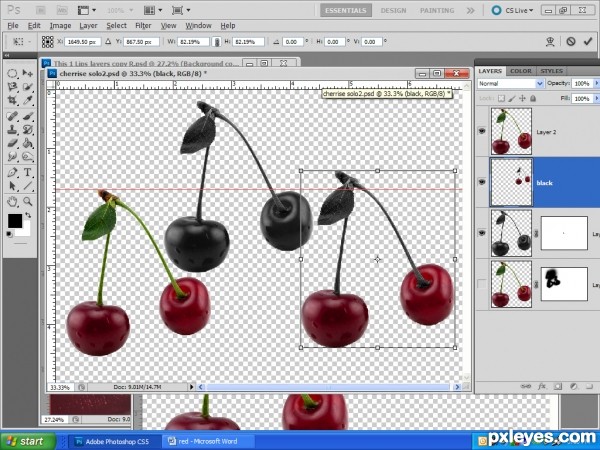
Task: Open Adobe Photoshop CS5 taskbar button
Action: 114,442
